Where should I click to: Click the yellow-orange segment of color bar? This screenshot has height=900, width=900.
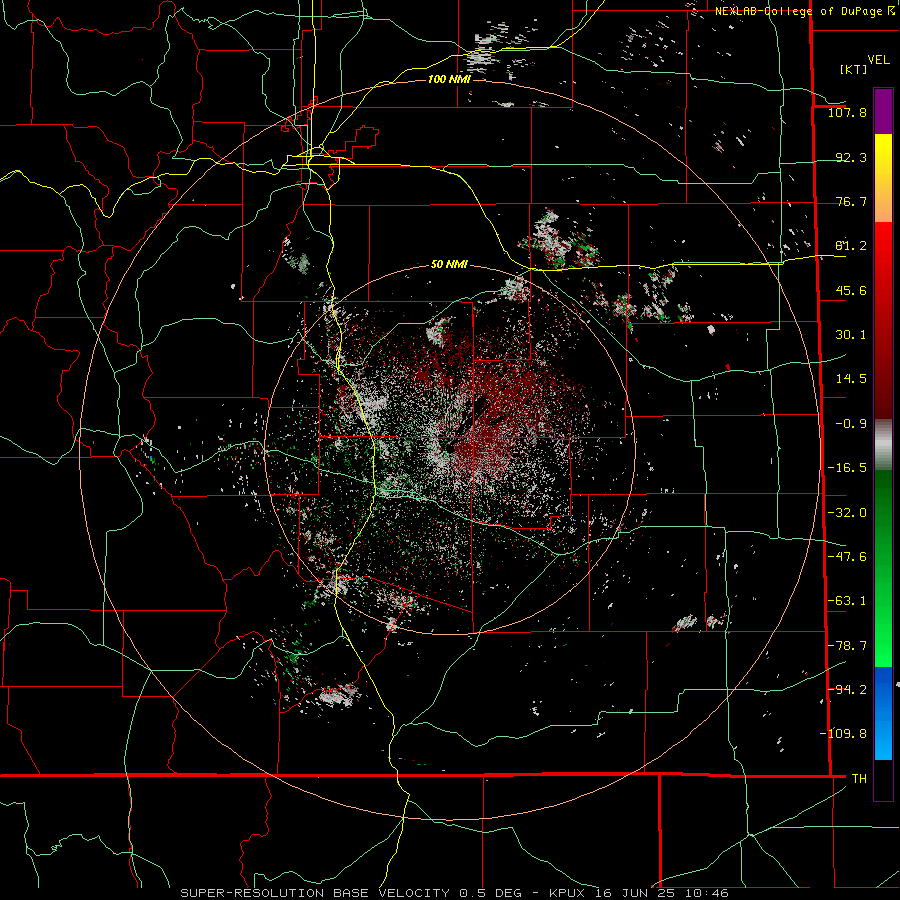coord(883,178)
